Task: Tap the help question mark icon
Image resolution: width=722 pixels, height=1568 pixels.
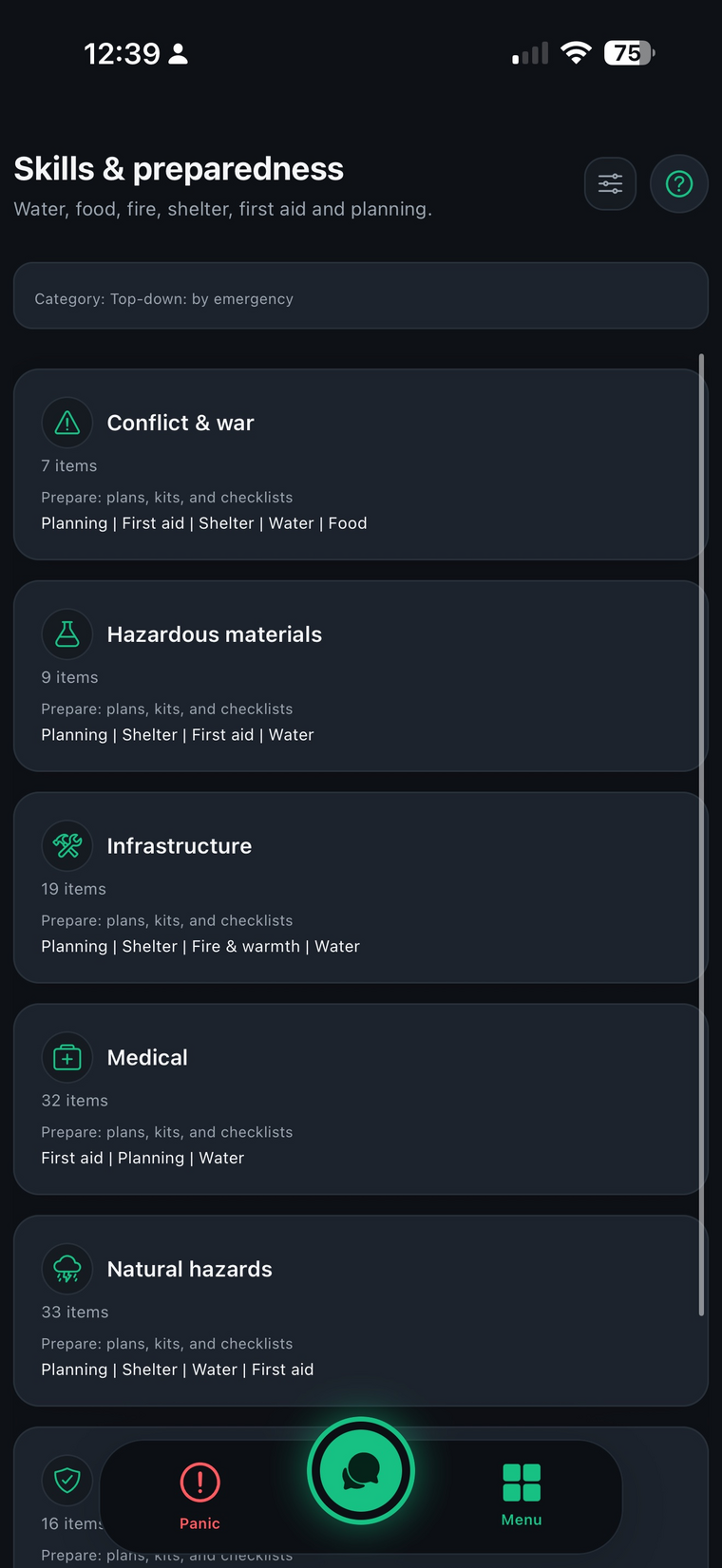Action: pyautogui.click(x=679, y=184)
